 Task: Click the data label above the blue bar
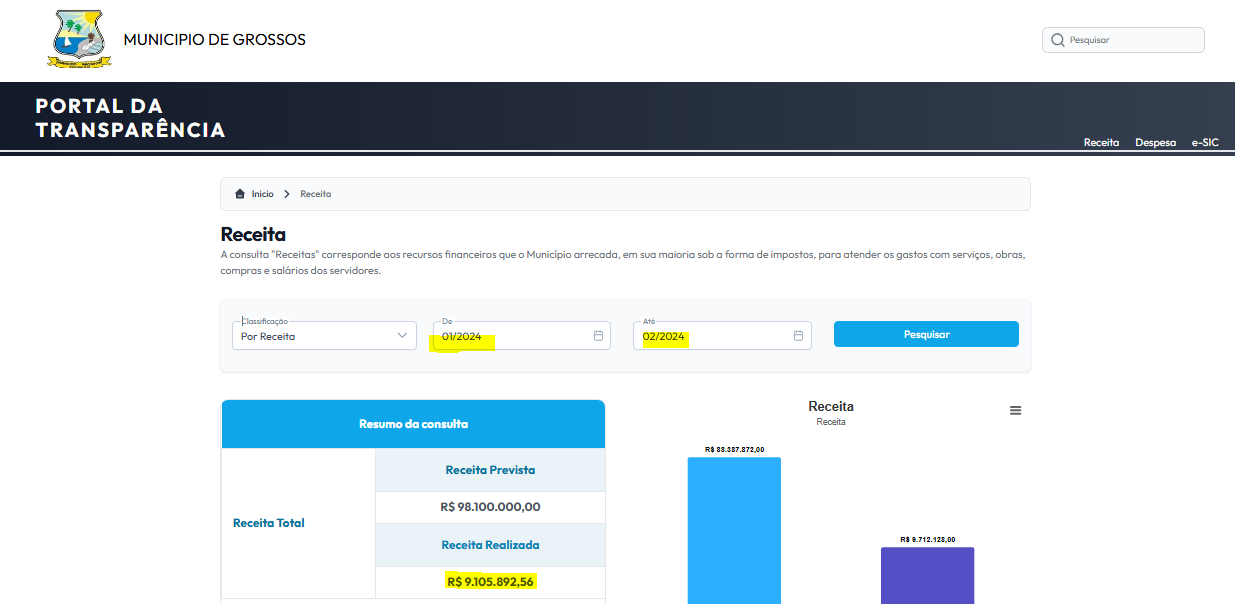pos(734,449)
